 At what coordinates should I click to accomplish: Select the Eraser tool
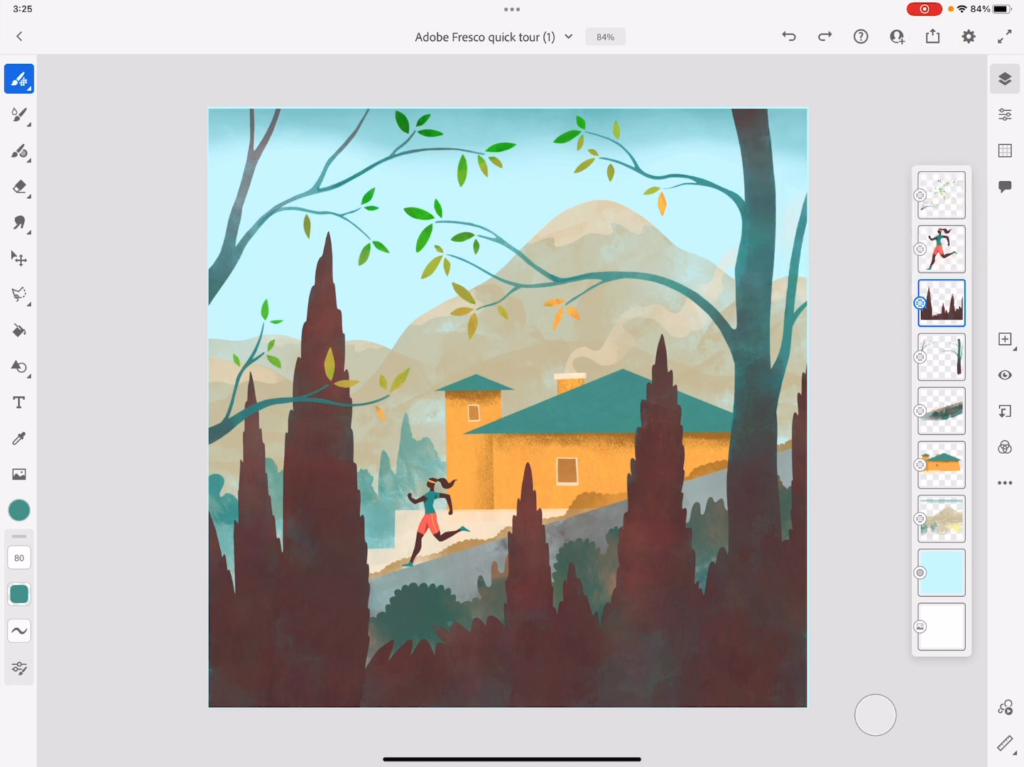click(x=18, y=187)
